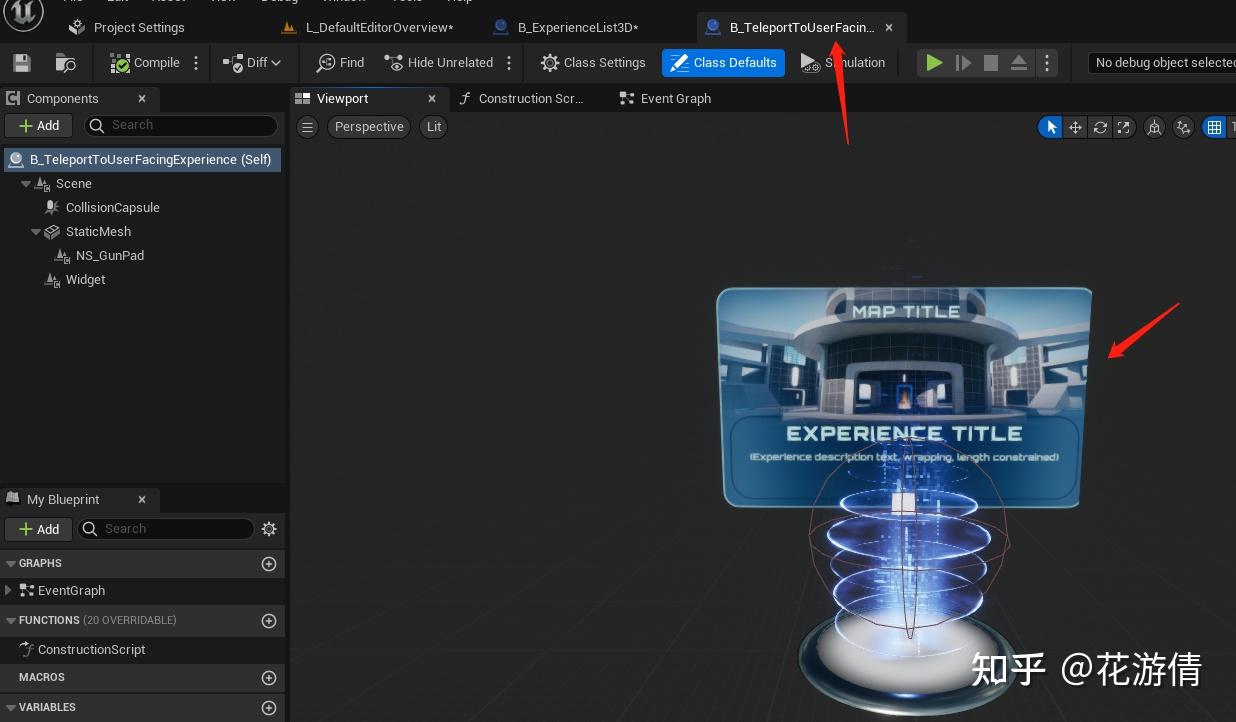Toggle surface snapping in viewport toolbar

[x=1183, y=127]
